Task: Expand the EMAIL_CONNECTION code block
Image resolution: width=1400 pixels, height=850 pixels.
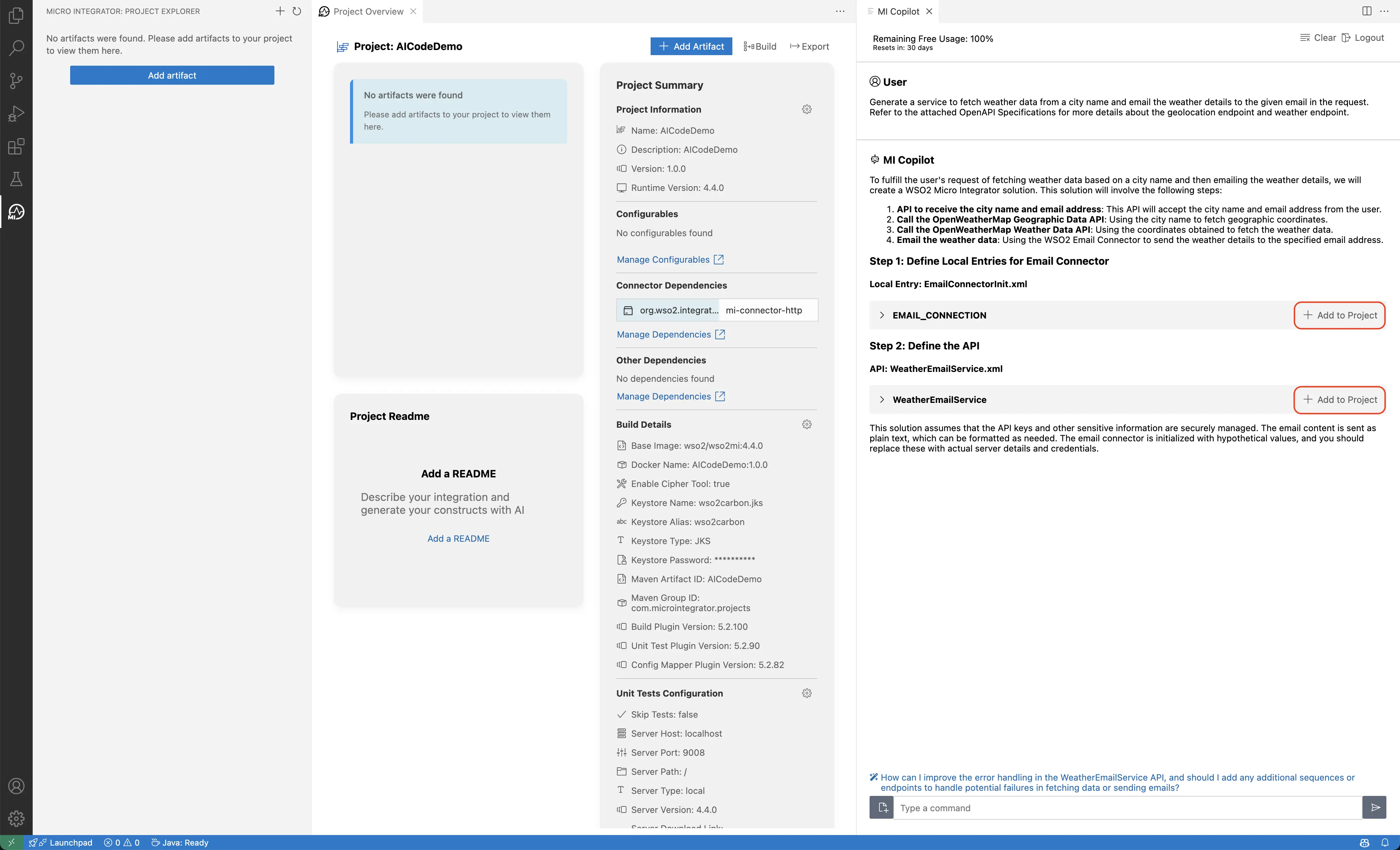Action: (x=881, y=315)
